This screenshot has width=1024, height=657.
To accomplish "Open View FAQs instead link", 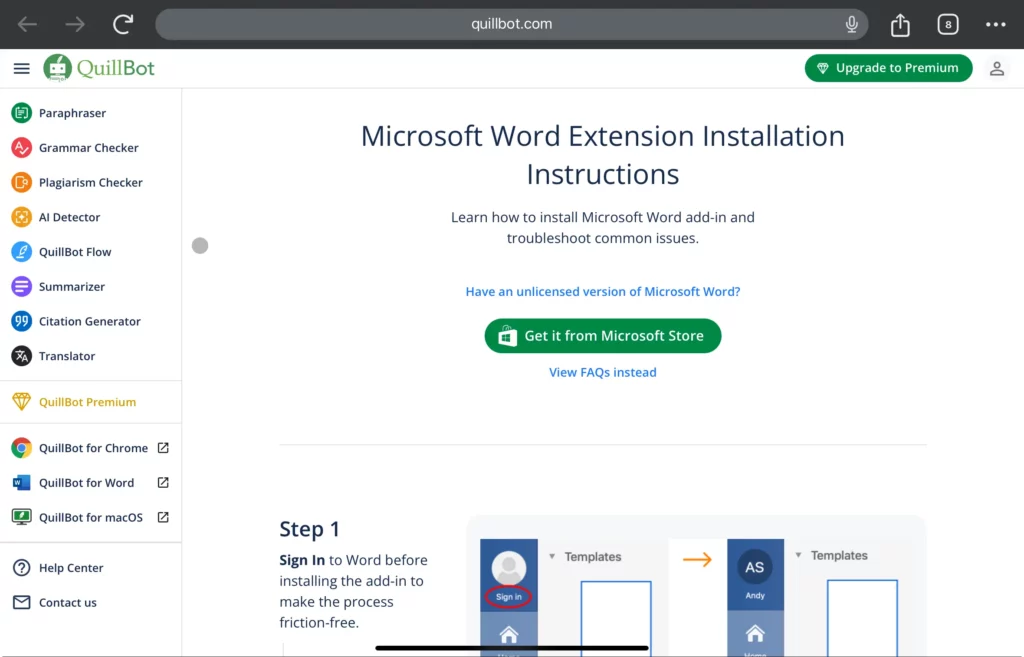I will 603,372.
